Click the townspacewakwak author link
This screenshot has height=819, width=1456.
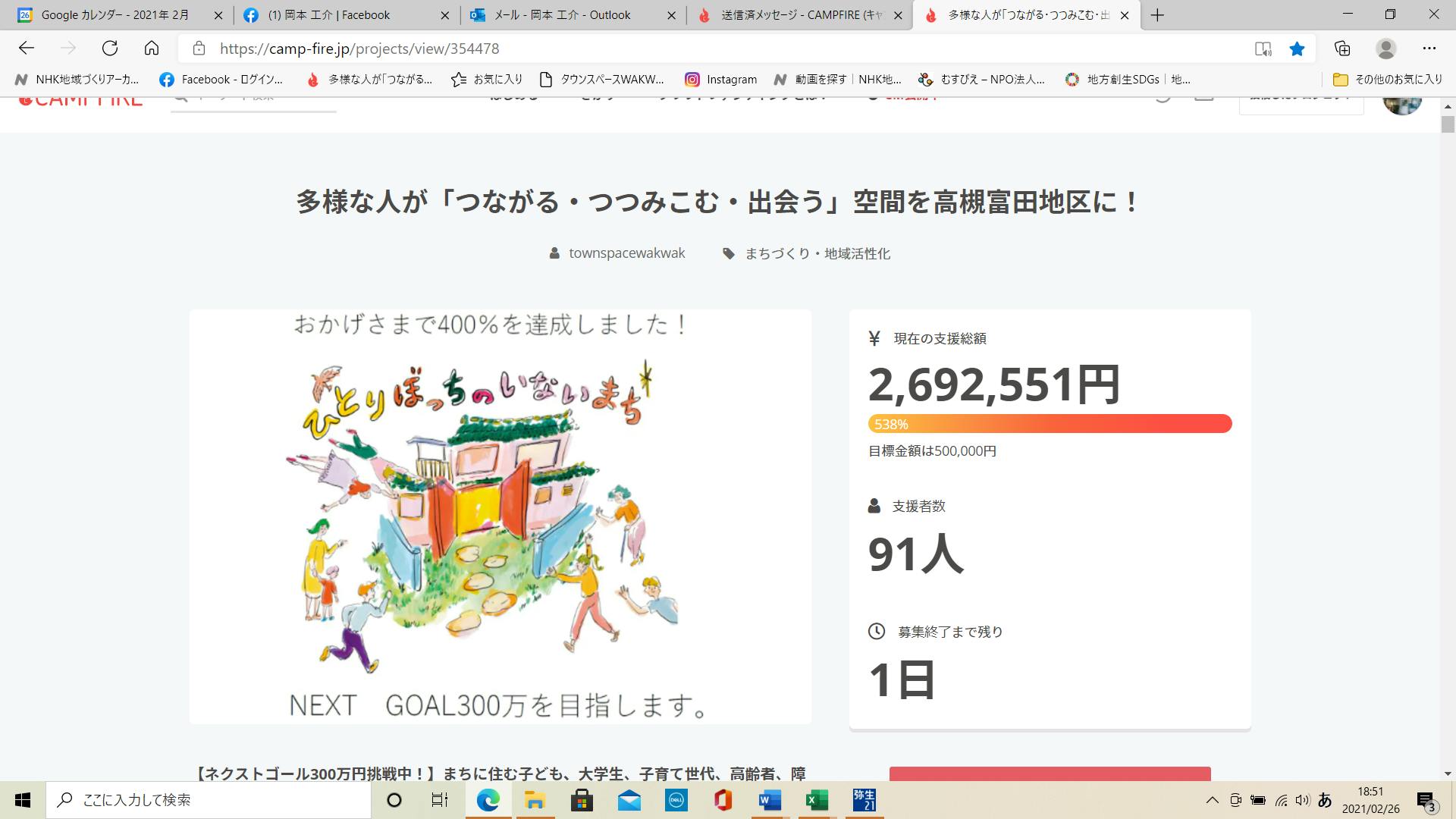pyautogui.click(x=626, y=253)
